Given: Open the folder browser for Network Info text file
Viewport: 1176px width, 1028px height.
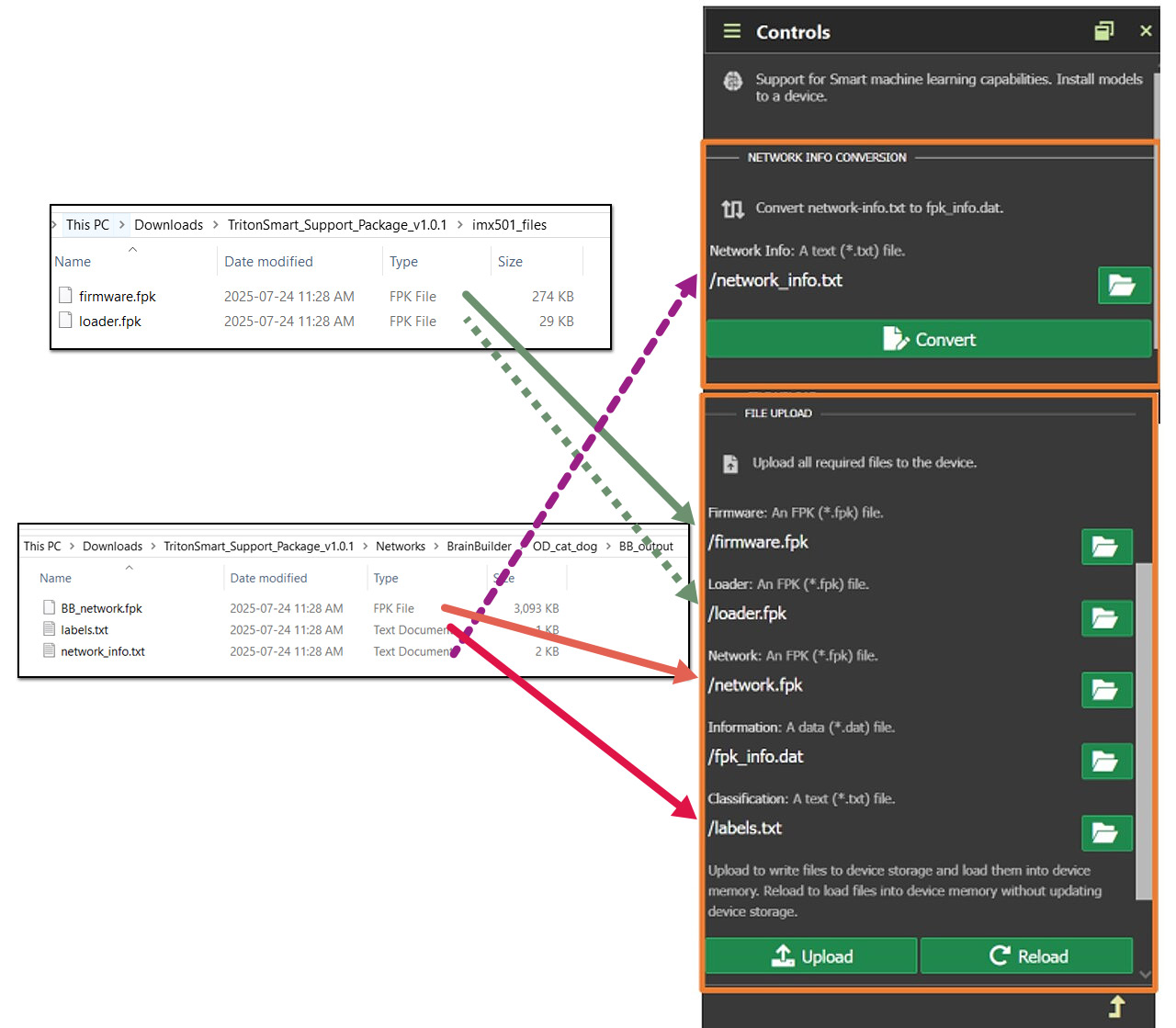Looking at the screenshot, I should pyautogui.click(x=1124, y=286).
